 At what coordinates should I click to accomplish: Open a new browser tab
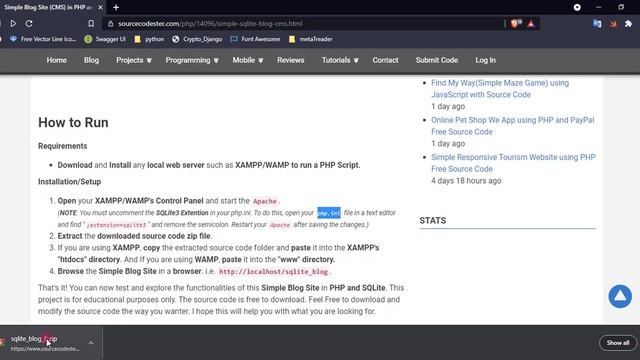tap(116, 7)
